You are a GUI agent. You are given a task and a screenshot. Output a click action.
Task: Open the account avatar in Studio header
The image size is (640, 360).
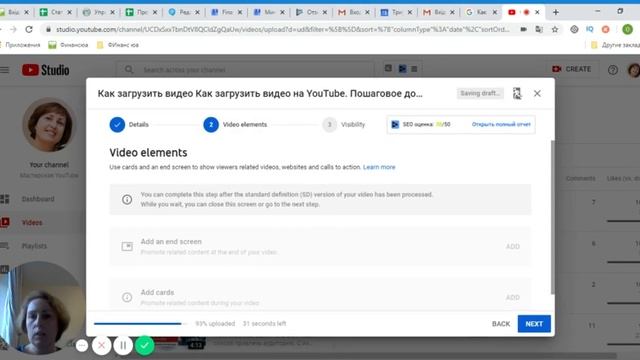click(634, 70)
